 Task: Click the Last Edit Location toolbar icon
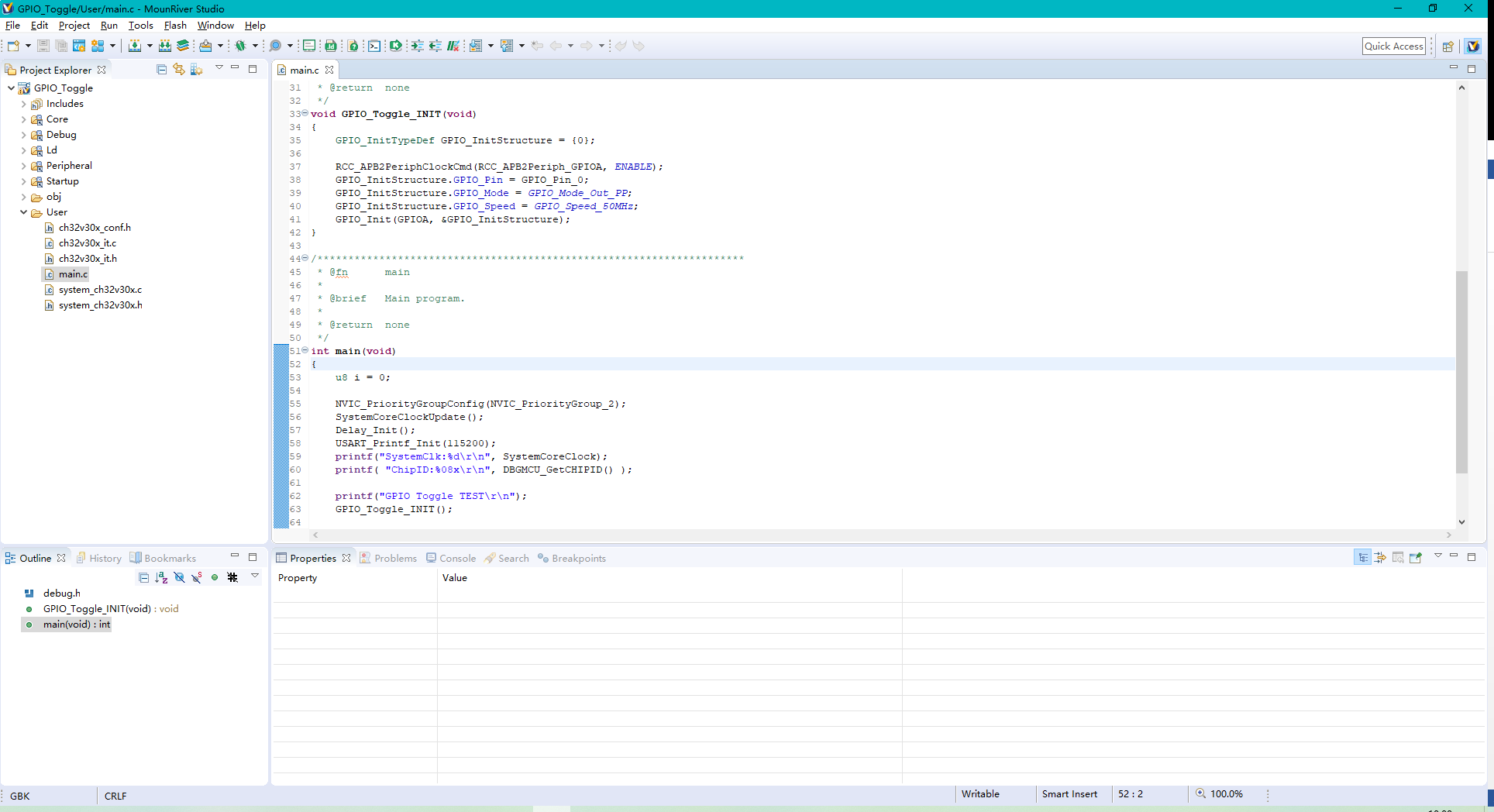click(x=537, y=46)
